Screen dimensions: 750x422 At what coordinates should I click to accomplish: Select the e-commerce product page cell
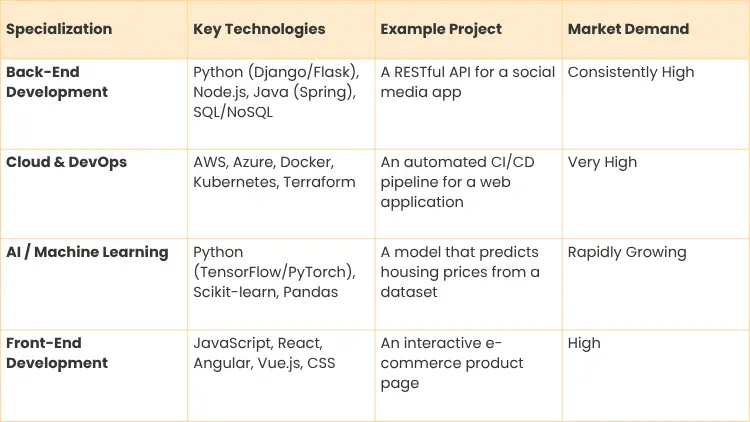[x=452, y=363]
